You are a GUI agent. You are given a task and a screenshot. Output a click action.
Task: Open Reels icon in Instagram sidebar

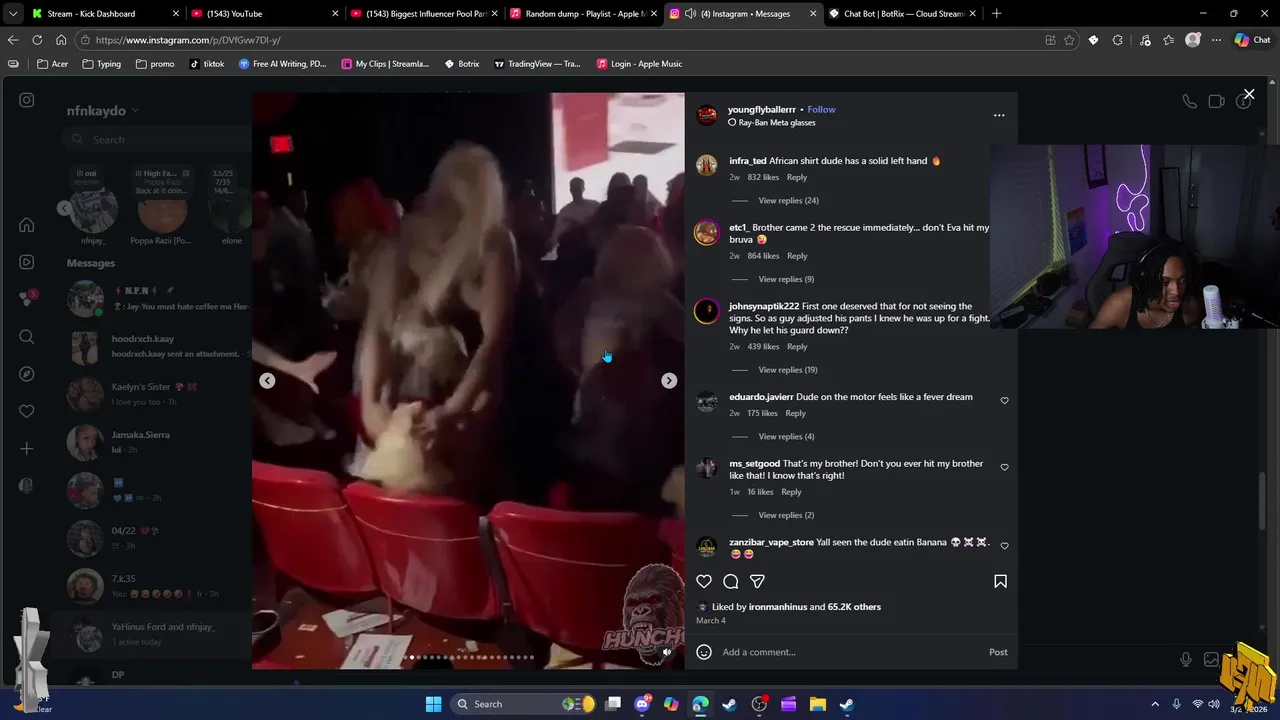(x=27, y=262)
